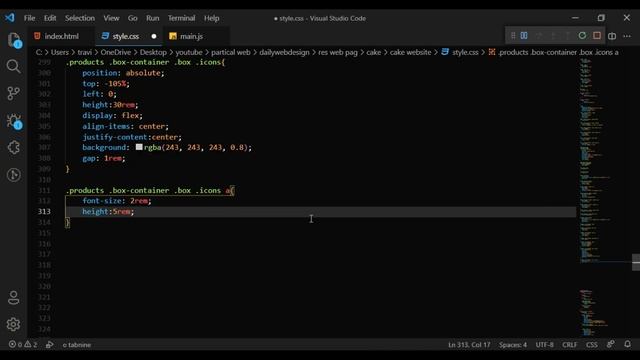Screen dimensions: 640x360
Task: Expand the cake website breadcrumb segment
Action: [410, 52]
